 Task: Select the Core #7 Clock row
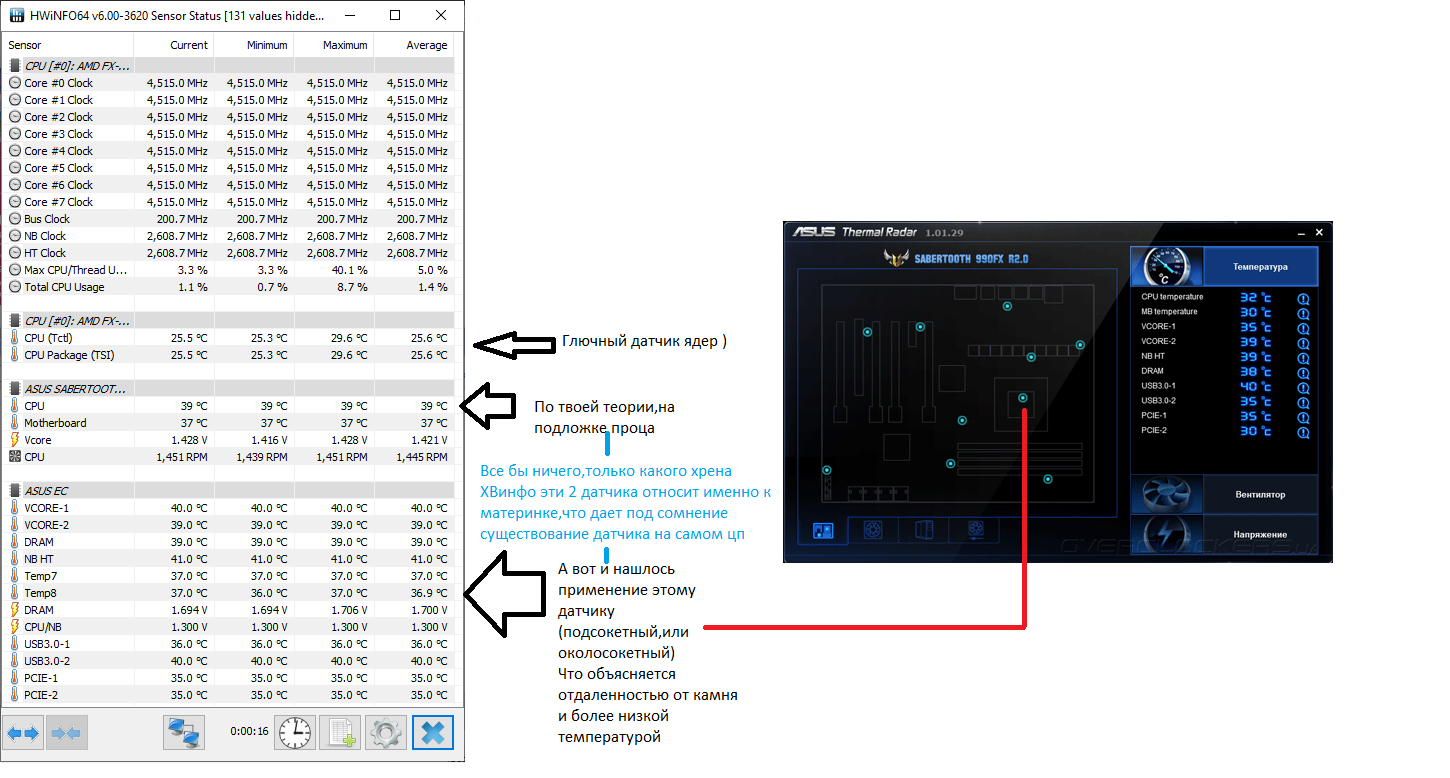click(229, 202)
